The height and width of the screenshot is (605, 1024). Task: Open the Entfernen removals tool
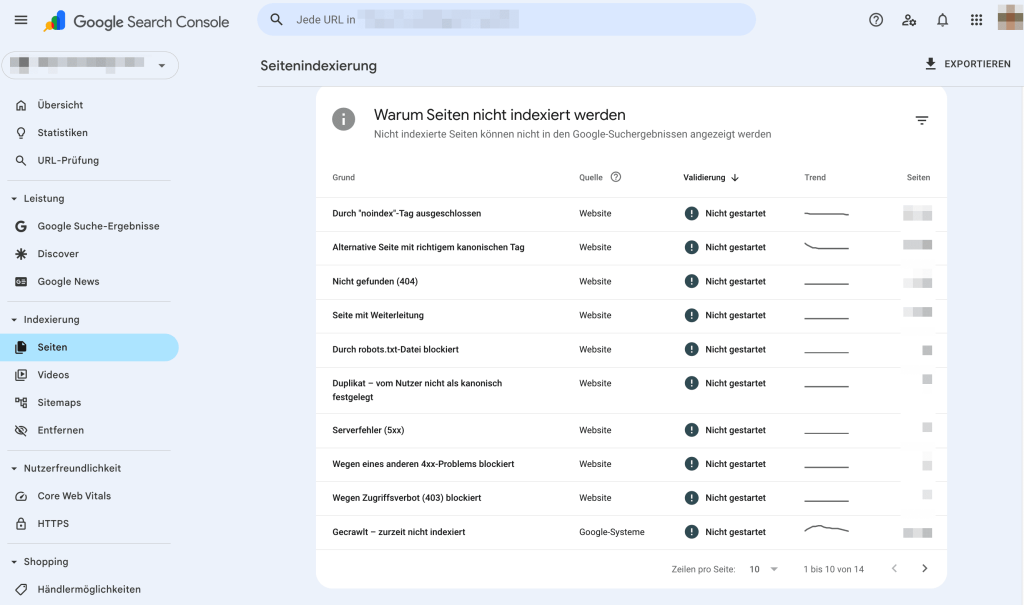62,430
